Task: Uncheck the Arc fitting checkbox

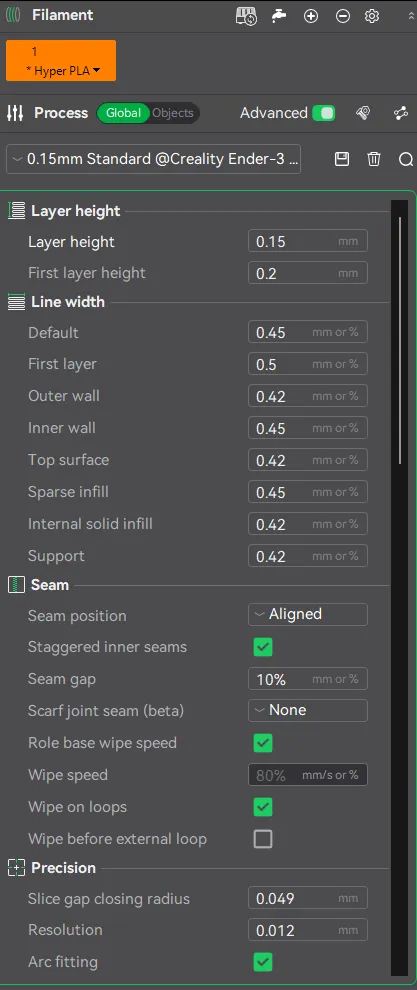Action: click(x=263, y=962)
